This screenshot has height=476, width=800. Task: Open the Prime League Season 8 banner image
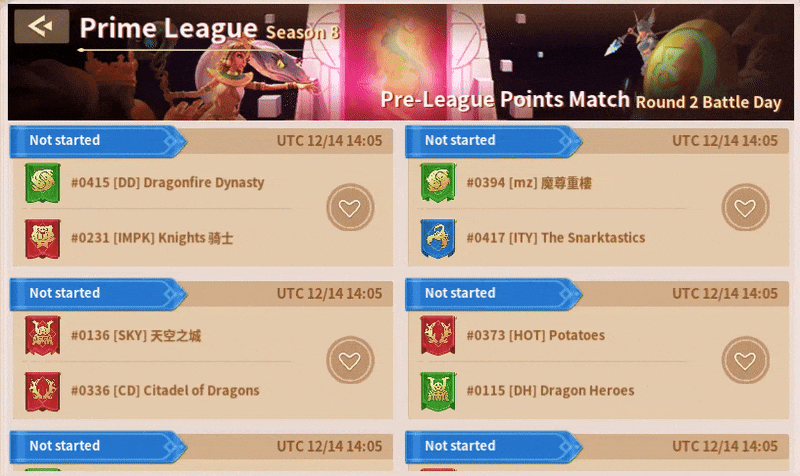click(x=401, y=62)
